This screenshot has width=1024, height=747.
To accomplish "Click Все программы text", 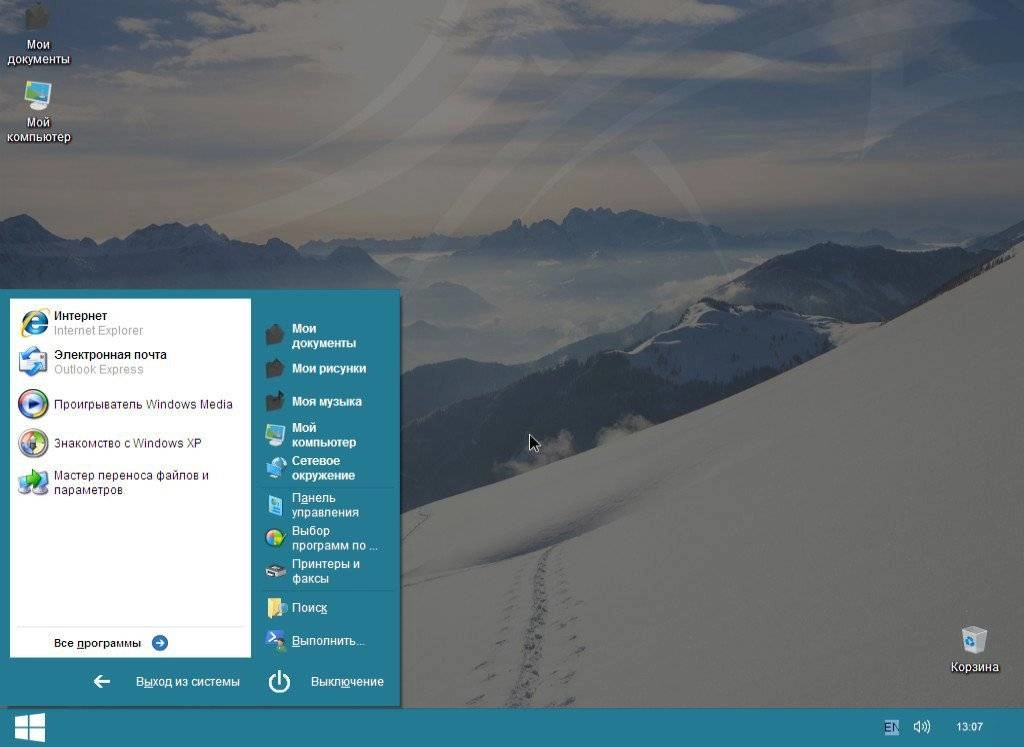I will click(97, 643).
